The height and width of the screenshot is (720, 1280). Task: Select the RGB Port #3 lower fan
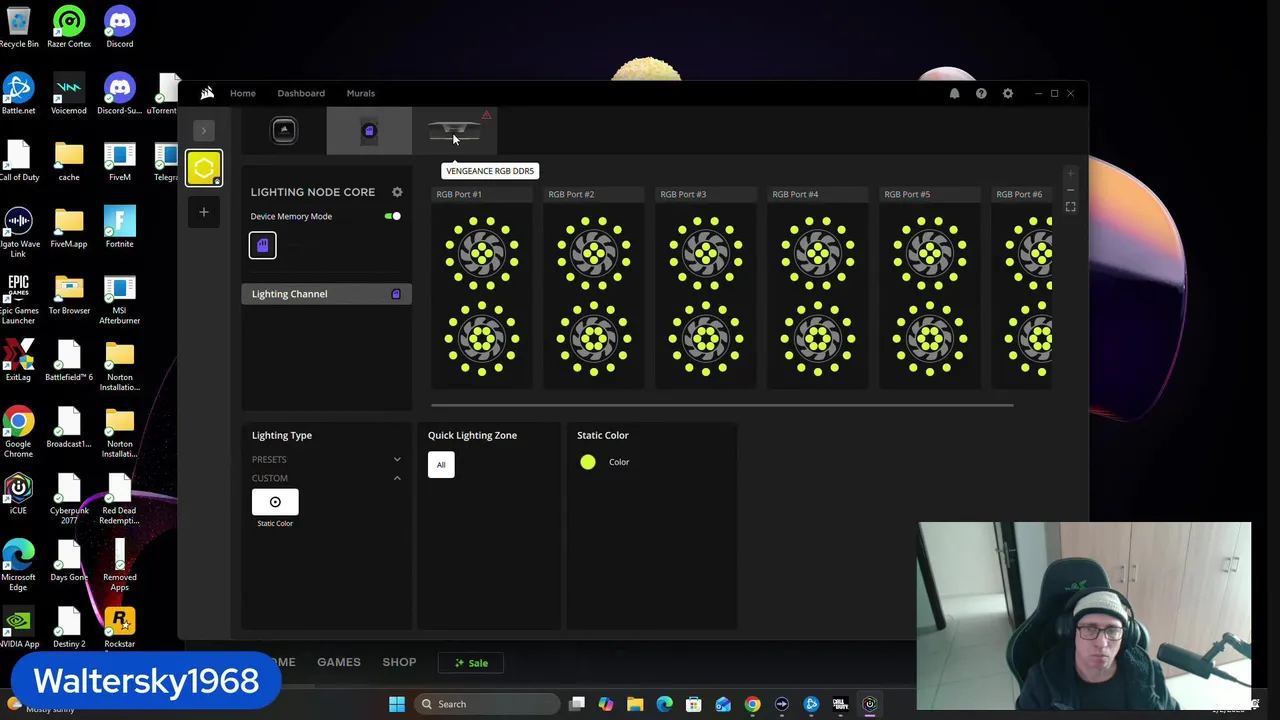click(707, 339)
